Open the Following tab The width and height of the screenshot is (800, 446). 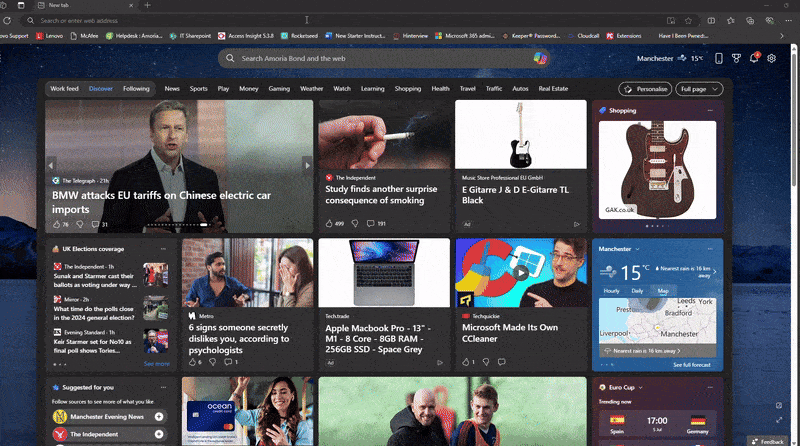tap(136, 89)
